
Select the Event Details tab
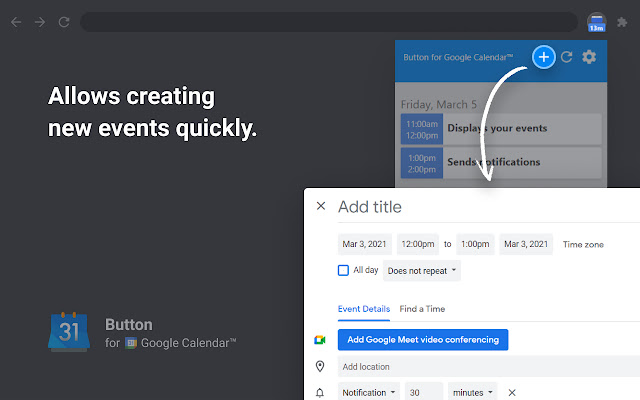(364, 309)
